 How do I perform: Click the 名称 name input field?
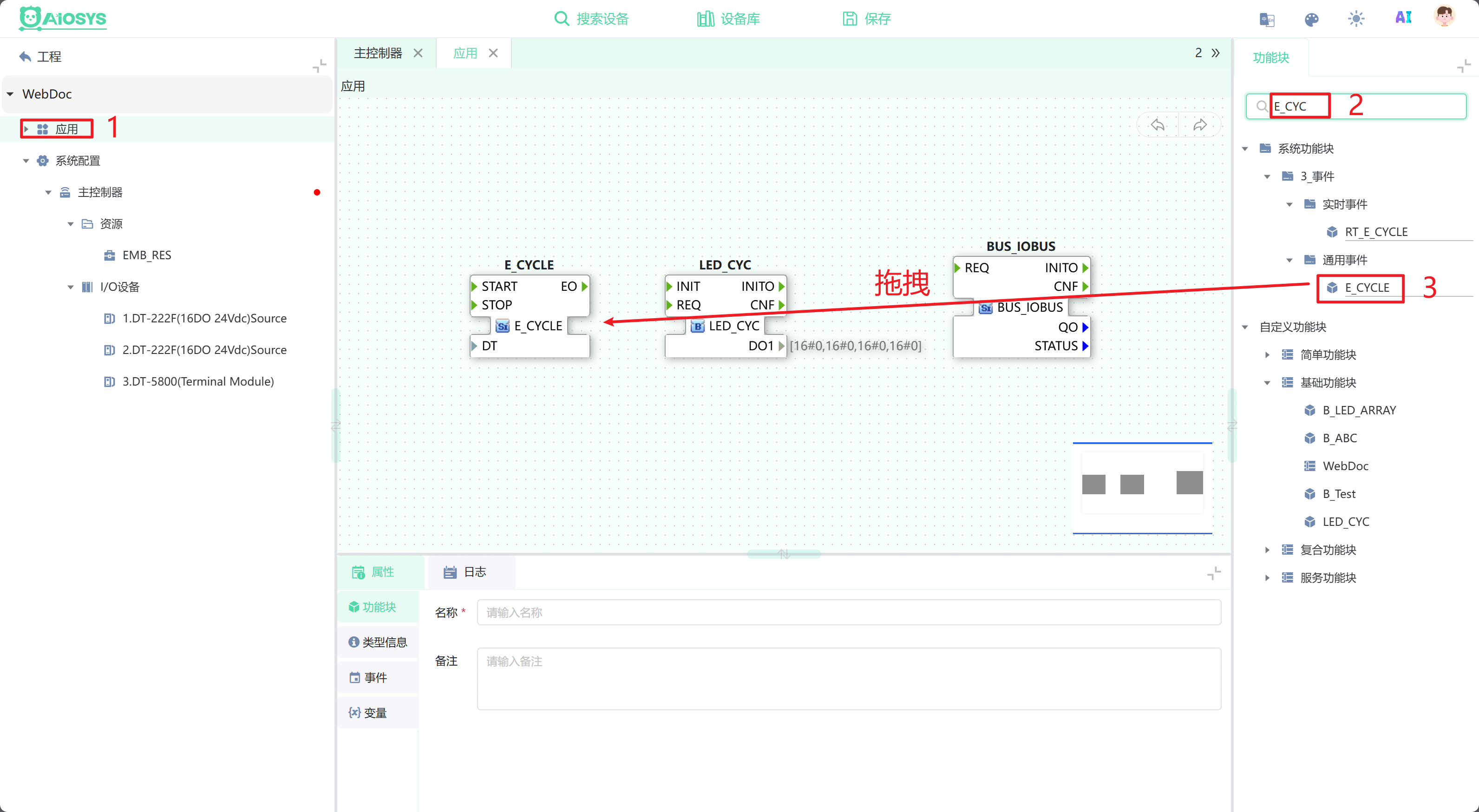(849, 612)
